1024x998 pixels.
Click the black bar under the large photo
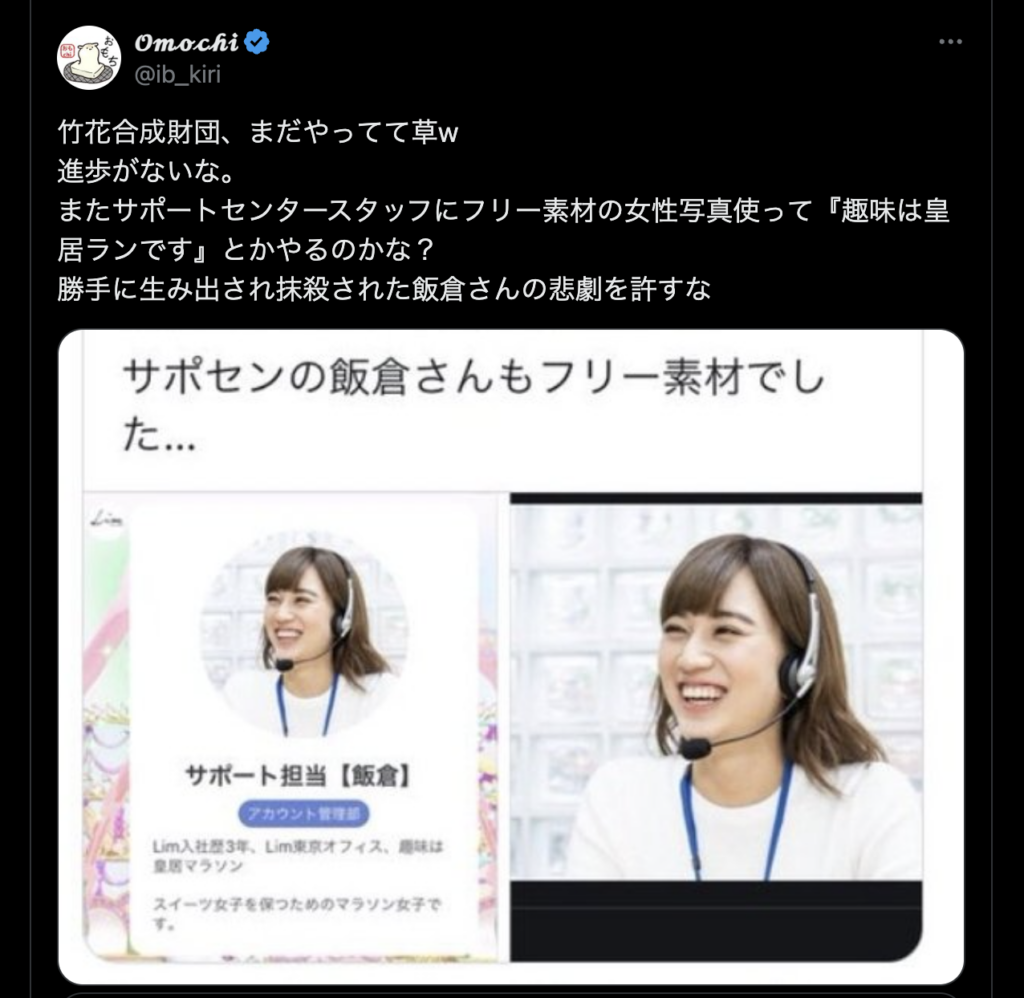click(x=716, y=921)
